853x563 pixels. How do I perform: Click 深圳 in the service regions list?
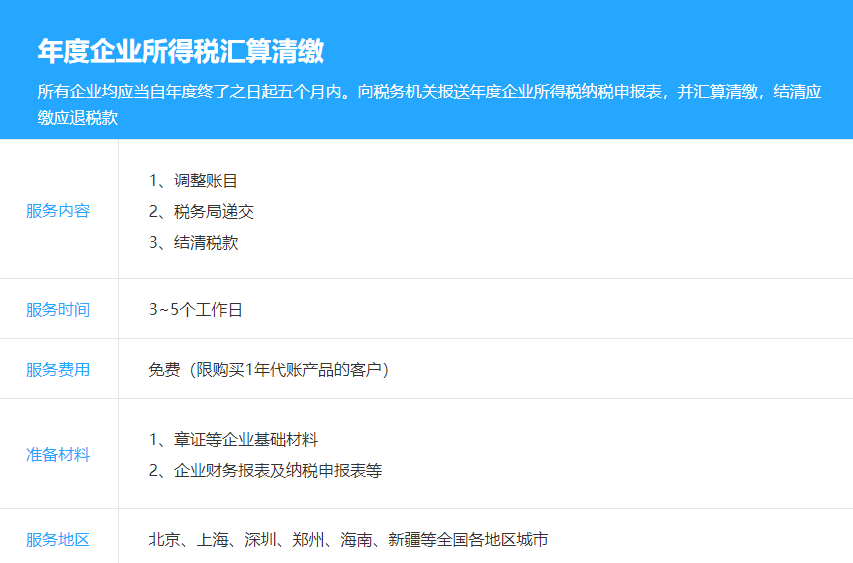(260, 540)
